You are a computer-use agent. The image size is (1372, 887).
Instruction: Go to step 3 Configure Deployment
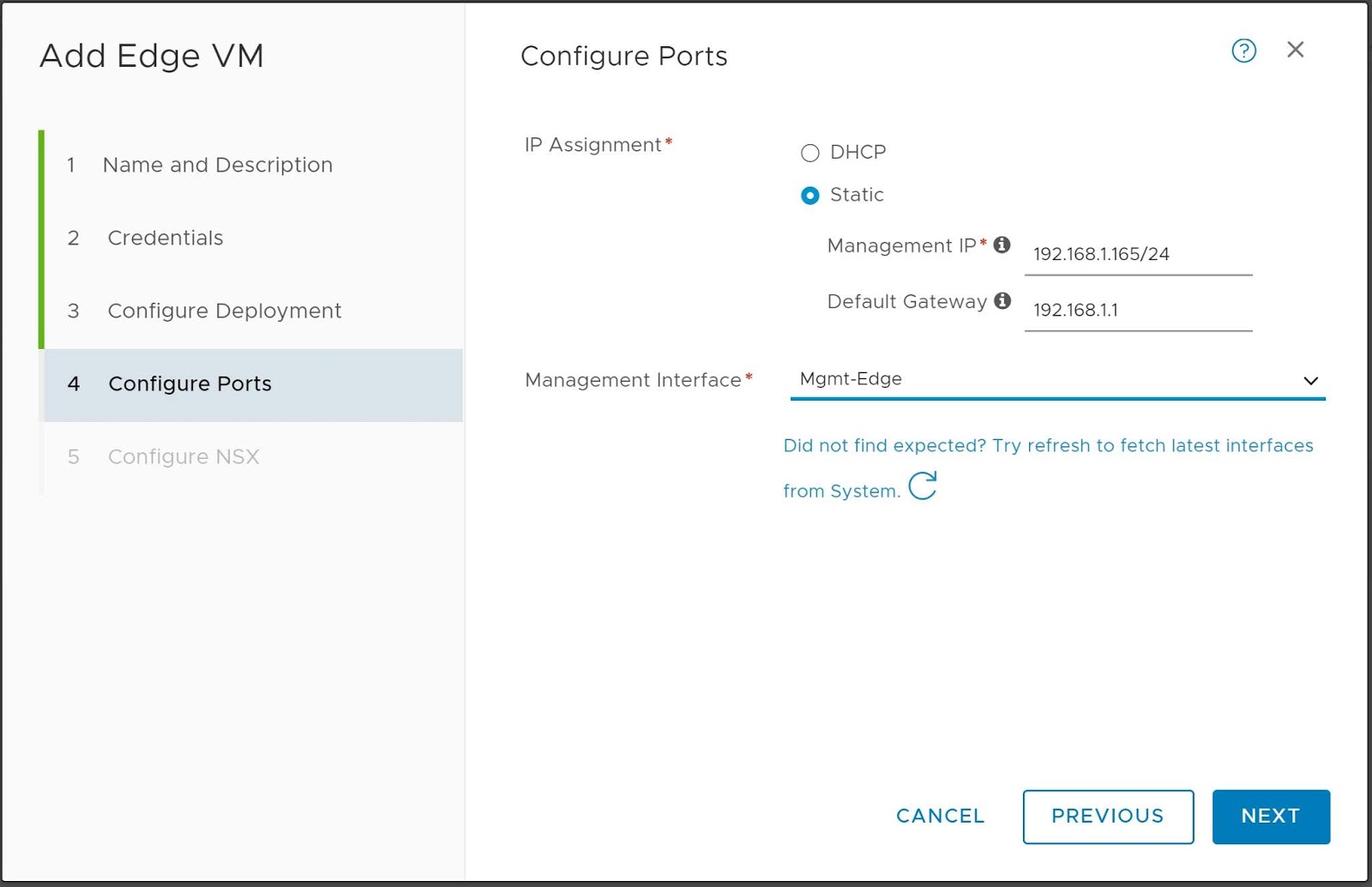tap(224, 311)
